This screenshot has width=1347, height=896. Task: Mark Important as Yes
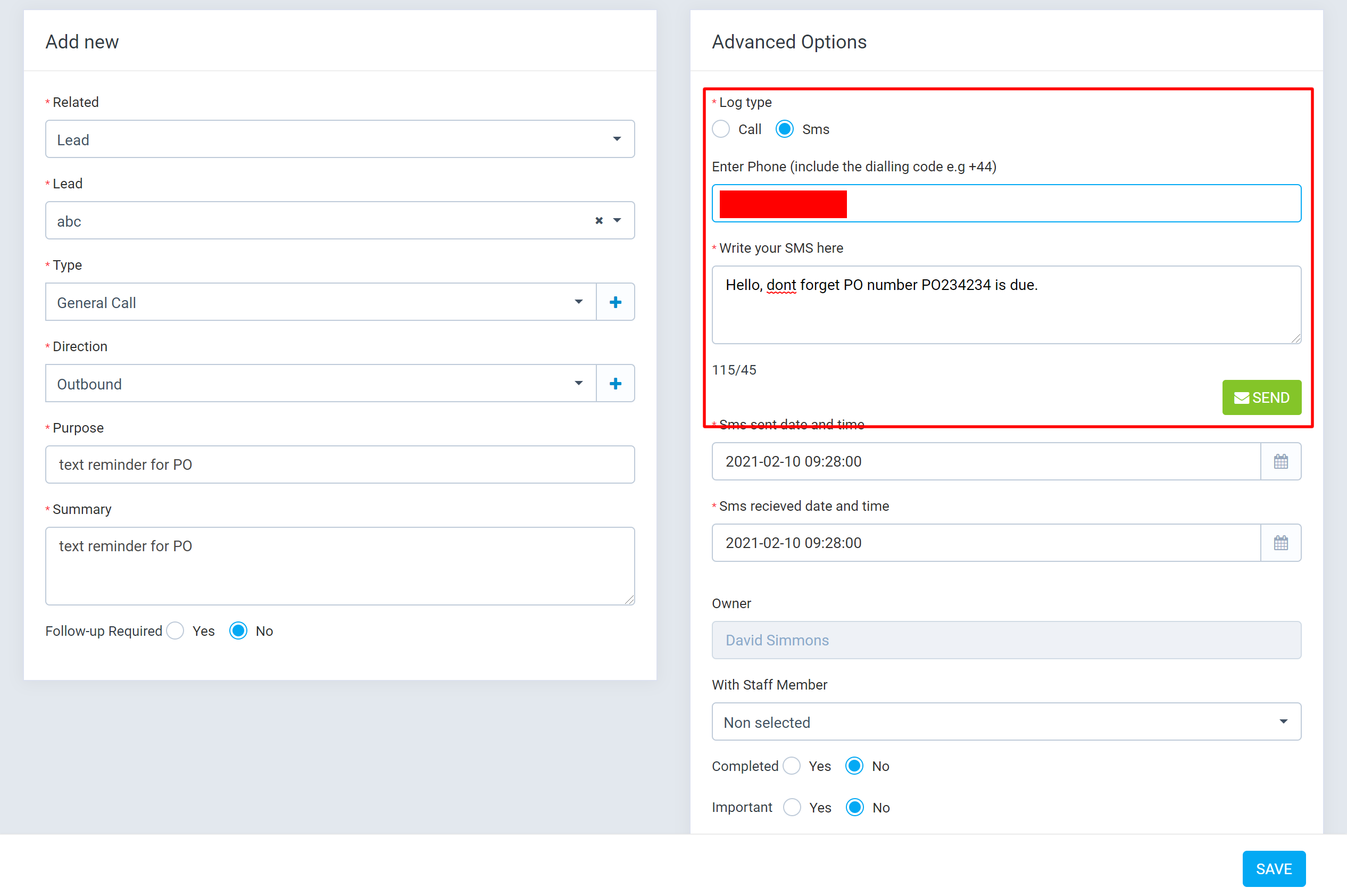[792, 808]
